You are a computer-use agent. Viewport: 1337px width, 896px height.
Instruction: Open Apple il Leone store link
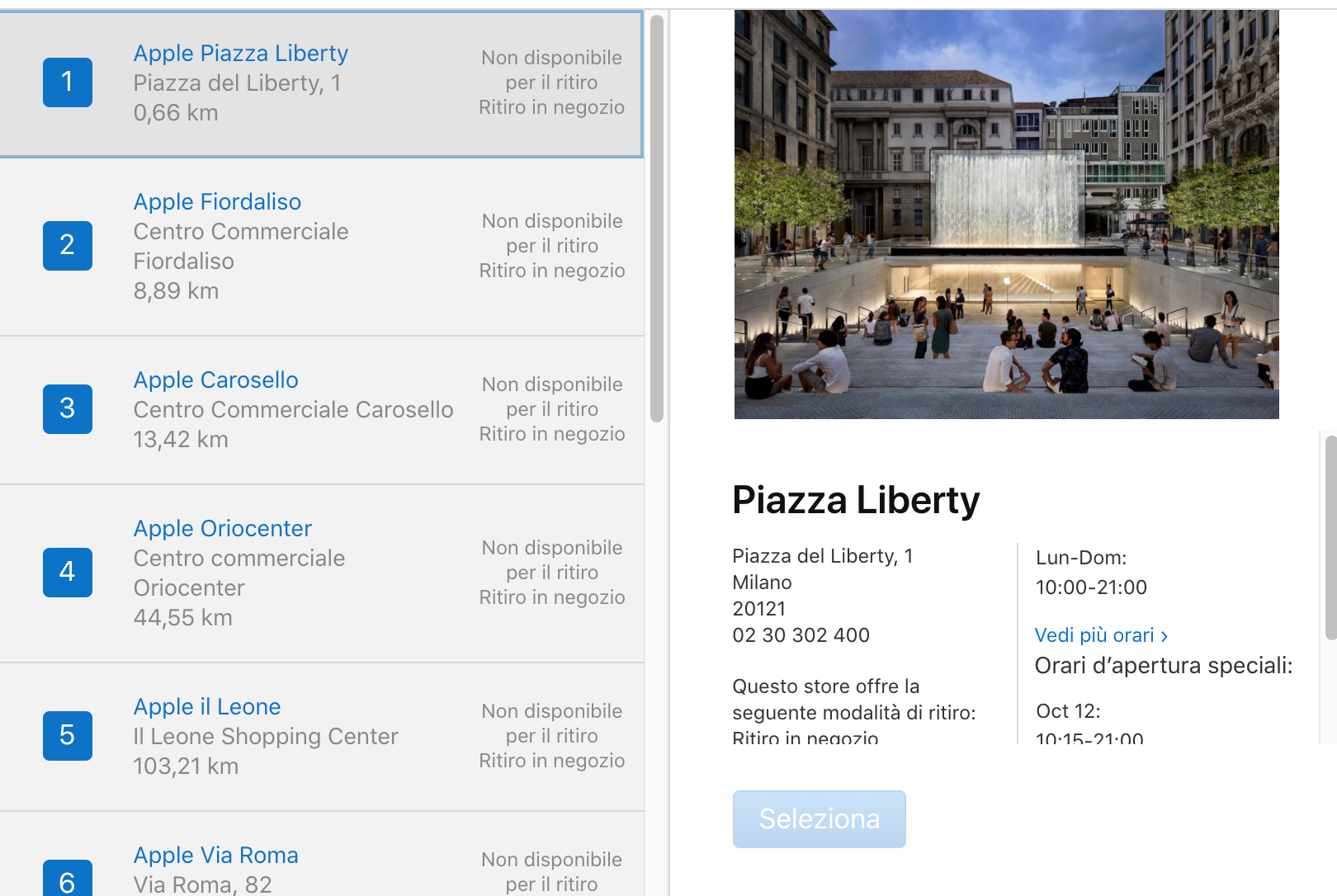pos(207,706)
